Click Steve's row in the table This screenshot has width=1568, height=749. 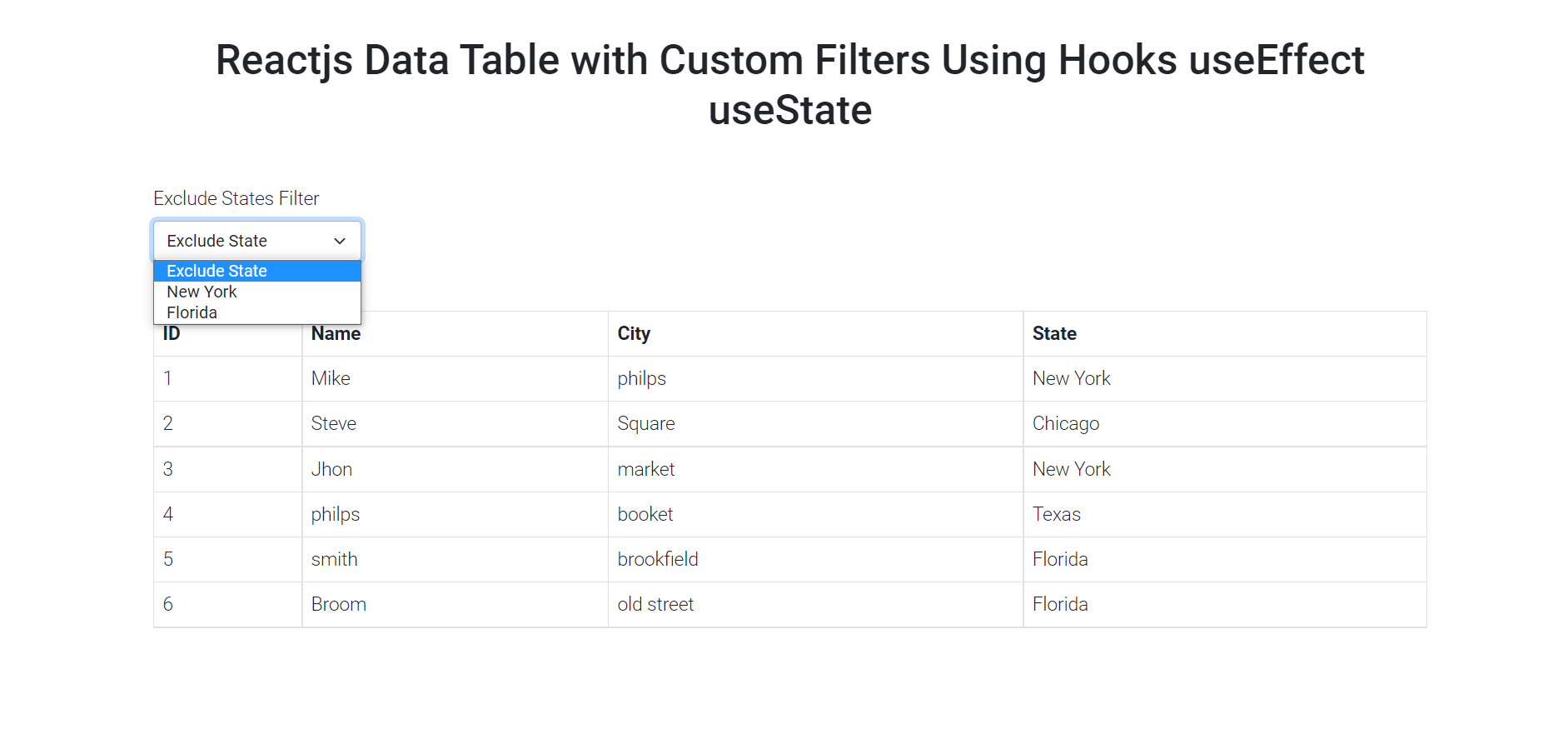(333, 423)
